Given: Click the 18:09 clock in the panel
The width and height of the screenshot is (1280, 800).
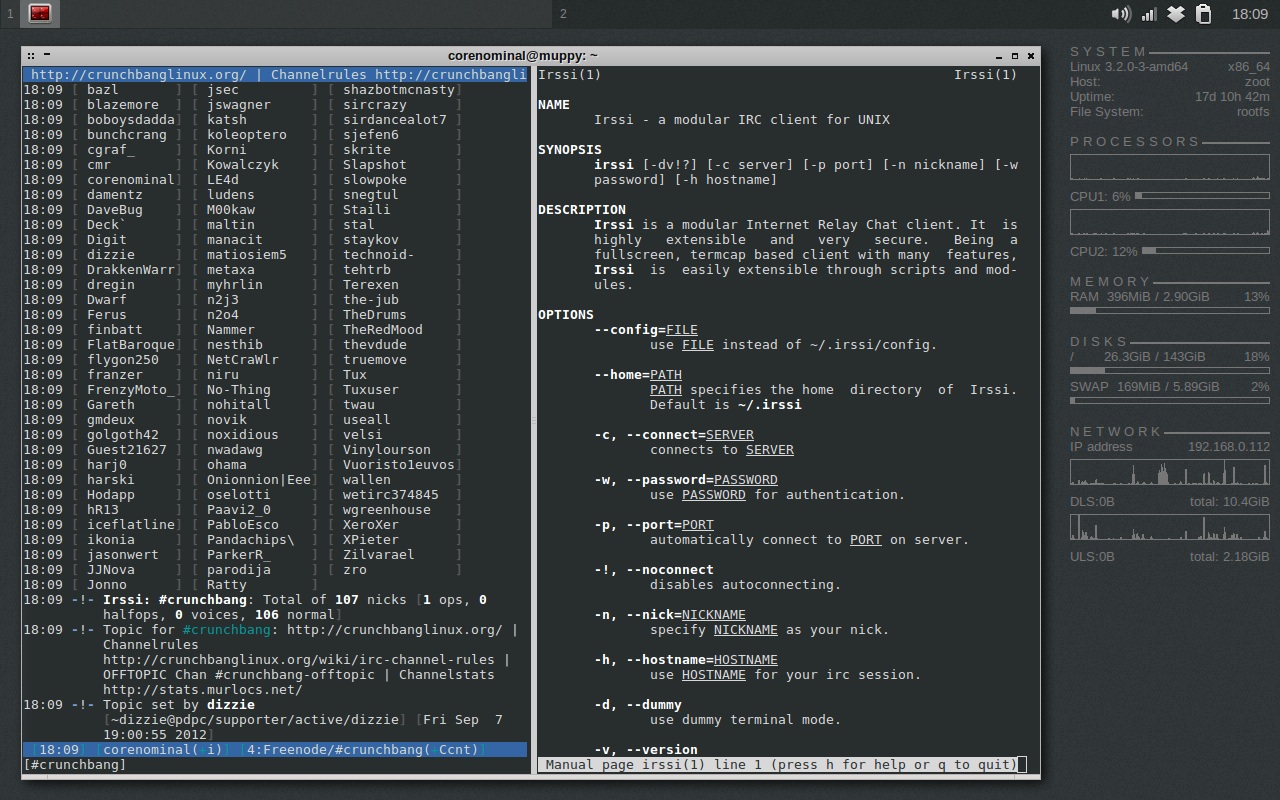Looking at the screenshot, I should coord(1250,14).
